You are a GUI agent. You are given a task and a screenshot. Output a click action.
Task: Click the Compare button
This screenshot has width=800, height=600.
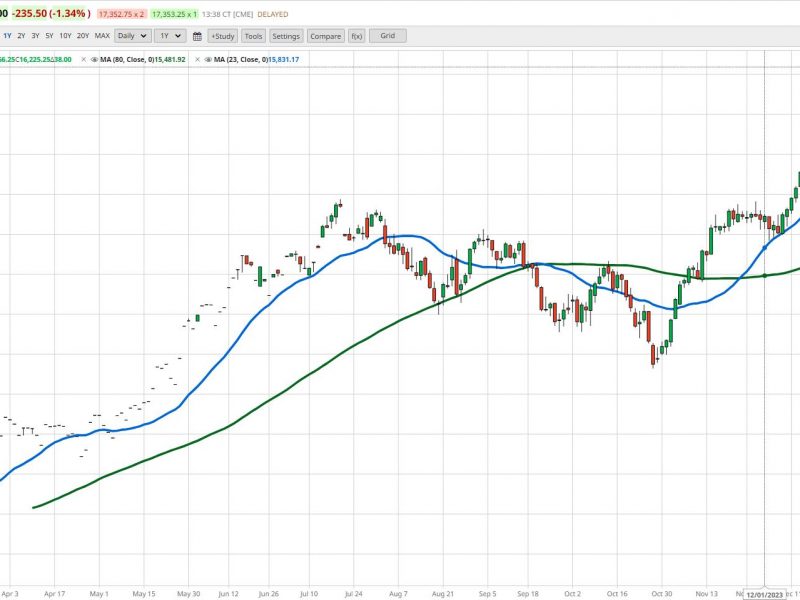[x=326, y=36]
